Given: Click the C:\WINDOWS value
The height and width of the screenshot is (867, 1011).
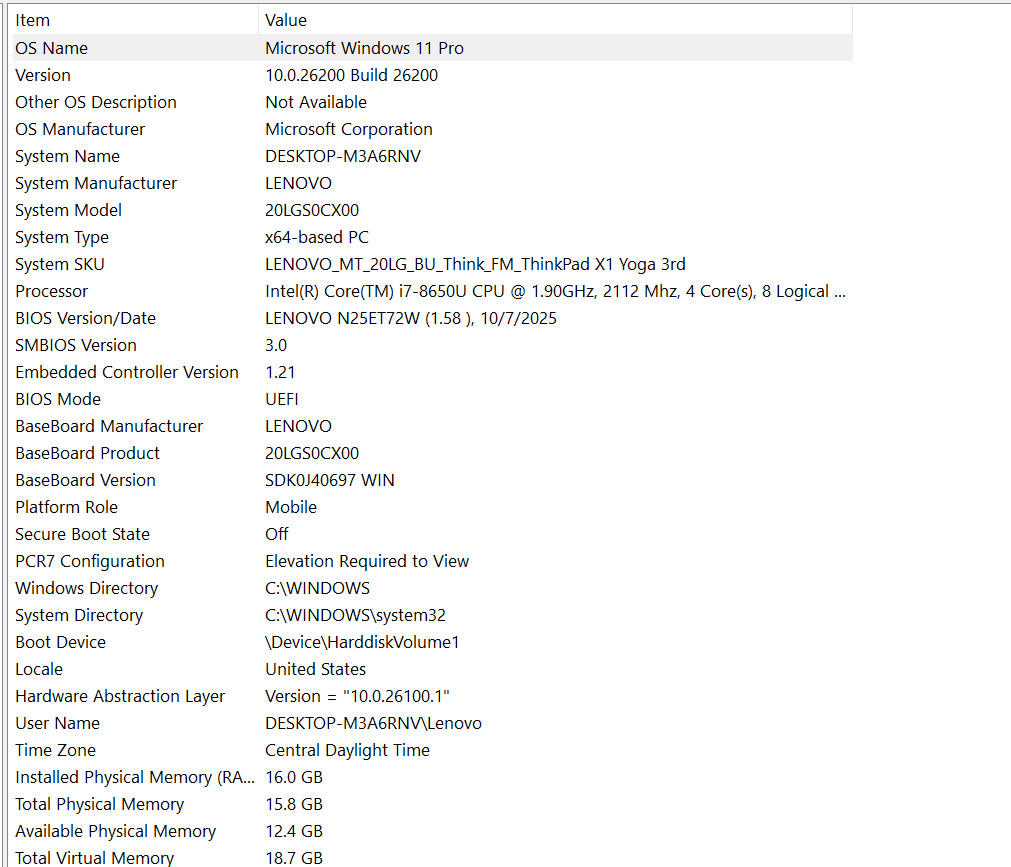Looking at the screenshot, I should pos(317,589).
